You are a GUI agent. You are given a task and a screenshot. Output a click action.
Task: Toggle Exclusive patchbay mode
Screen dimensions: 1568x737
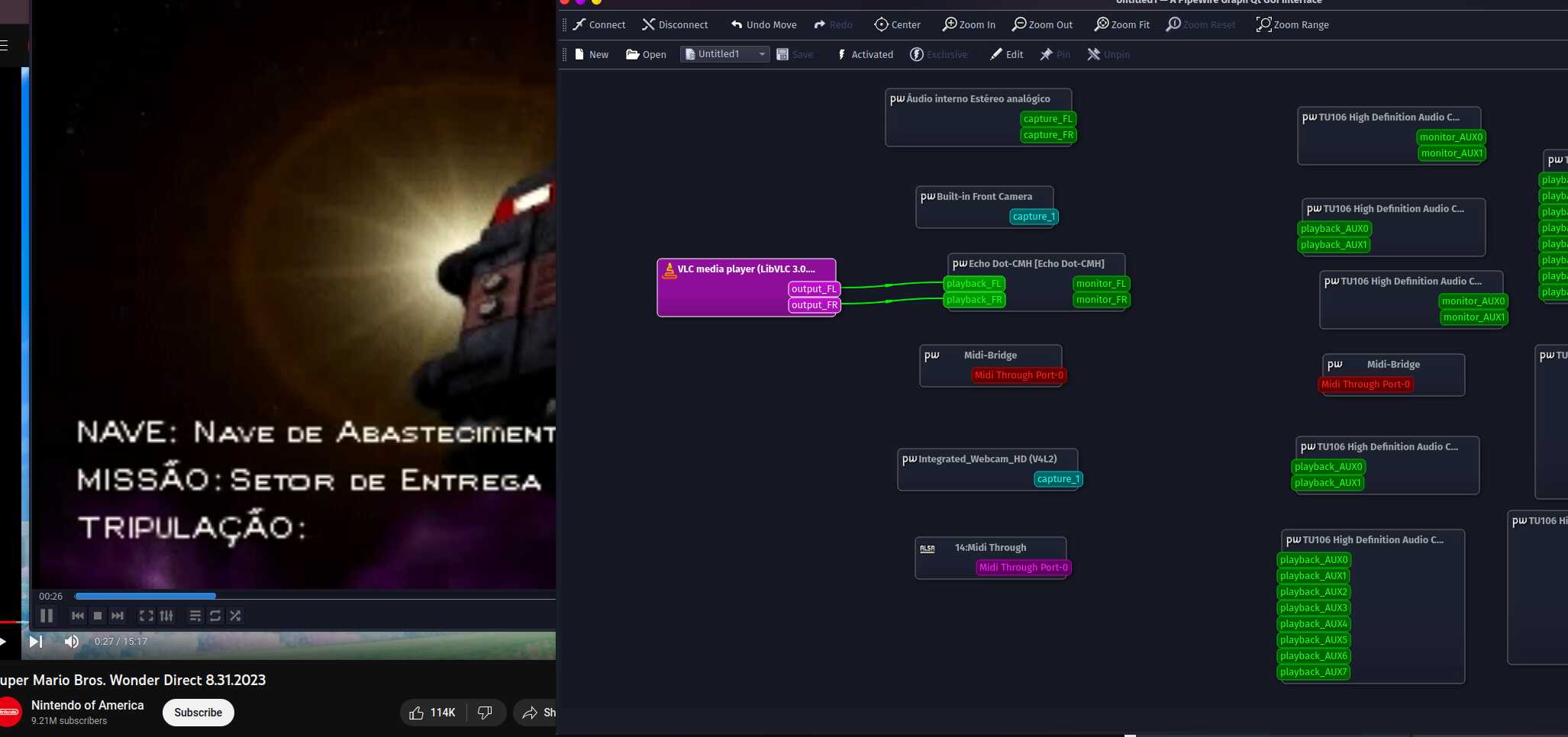coord(938,54)
